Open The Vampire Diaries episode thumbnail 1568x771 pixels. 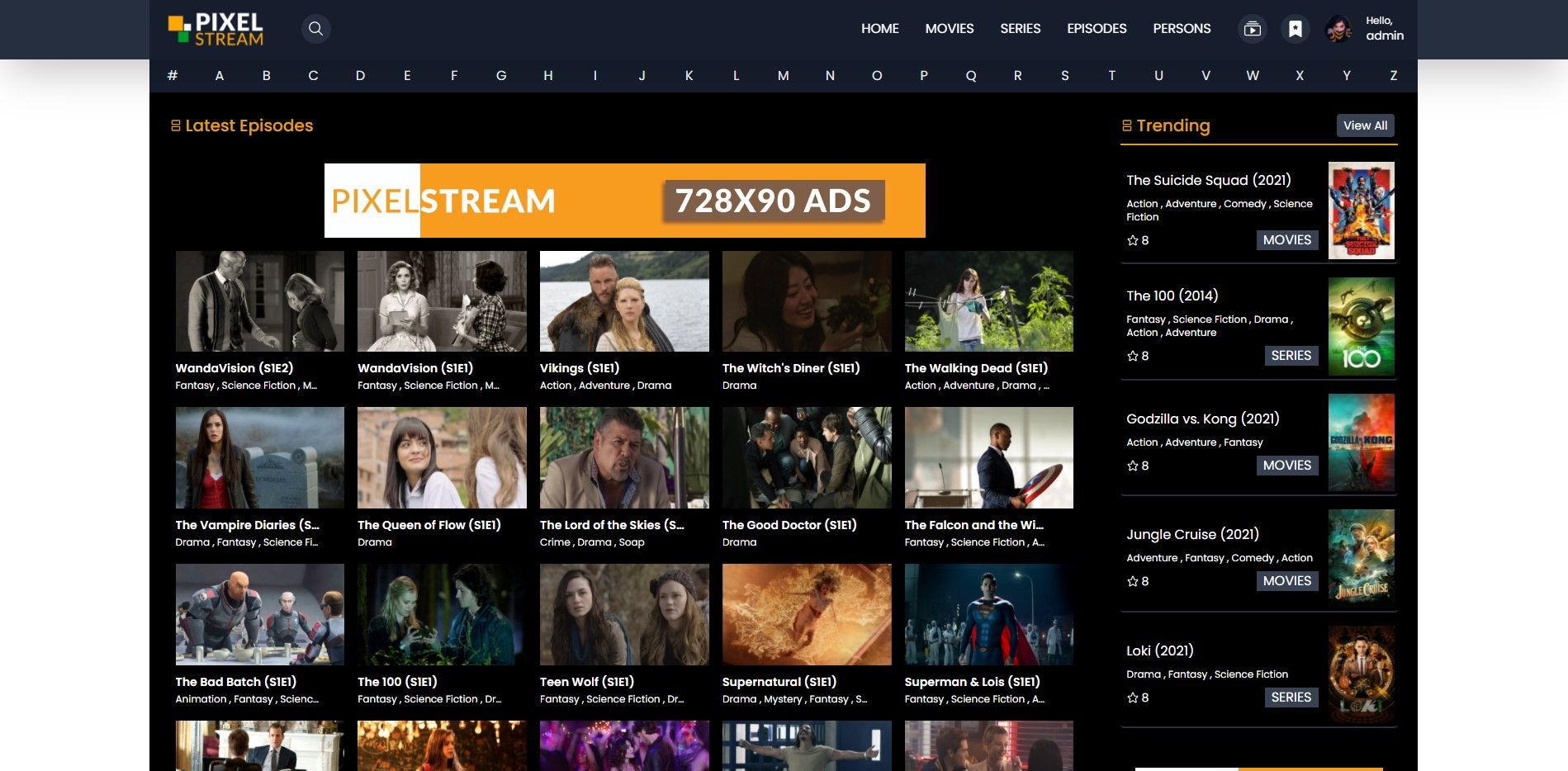click(260, 457)
